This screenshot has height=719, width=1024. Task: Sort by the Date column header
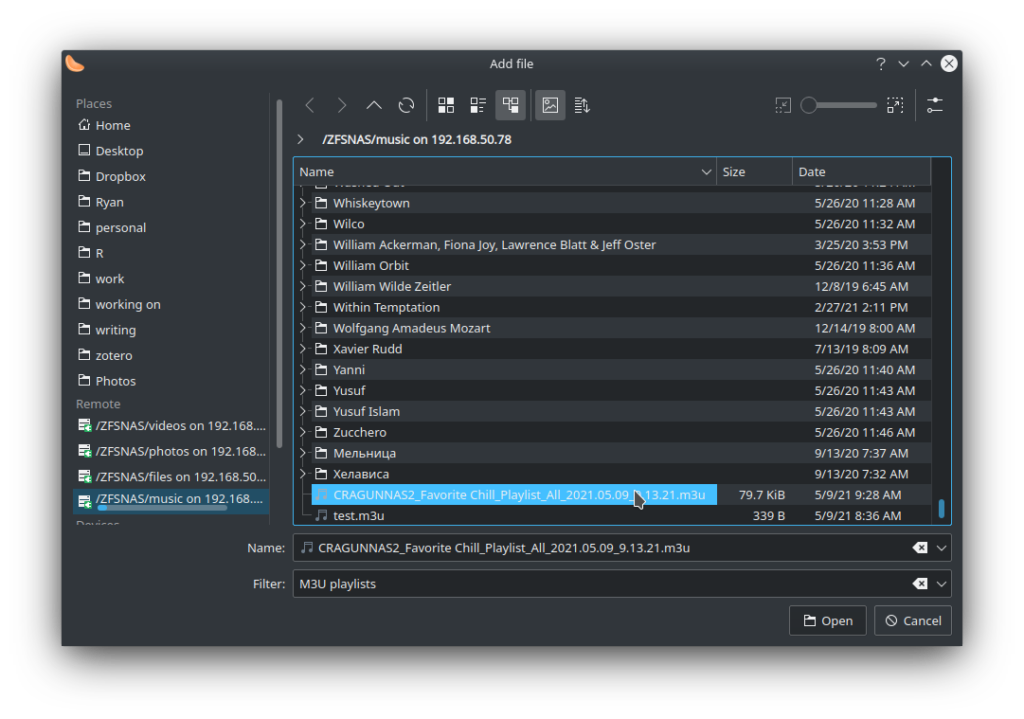(861, 172)
